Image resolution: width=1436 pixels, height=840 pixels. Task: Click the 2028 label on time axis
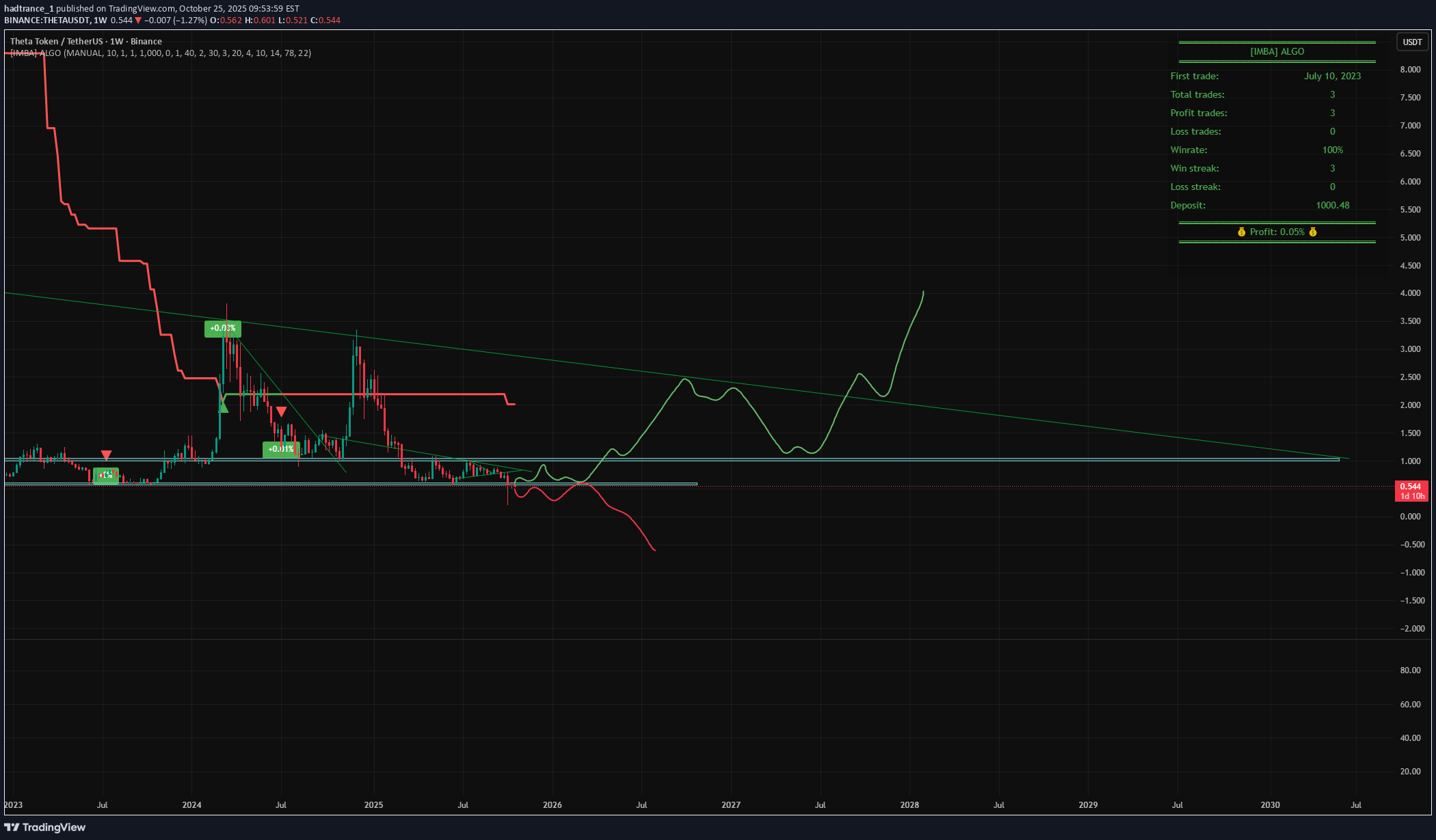point(909,805)
